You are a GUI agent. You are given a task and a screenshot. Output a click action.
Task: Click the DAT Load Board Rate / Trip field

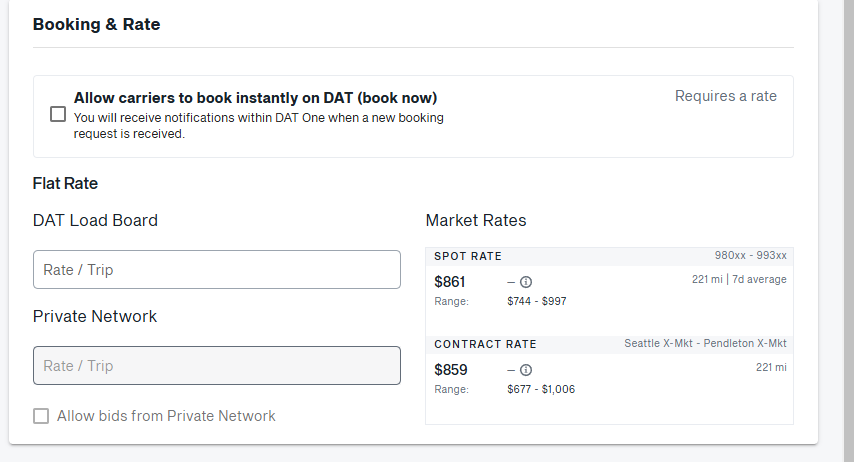[x=216, y=270]
